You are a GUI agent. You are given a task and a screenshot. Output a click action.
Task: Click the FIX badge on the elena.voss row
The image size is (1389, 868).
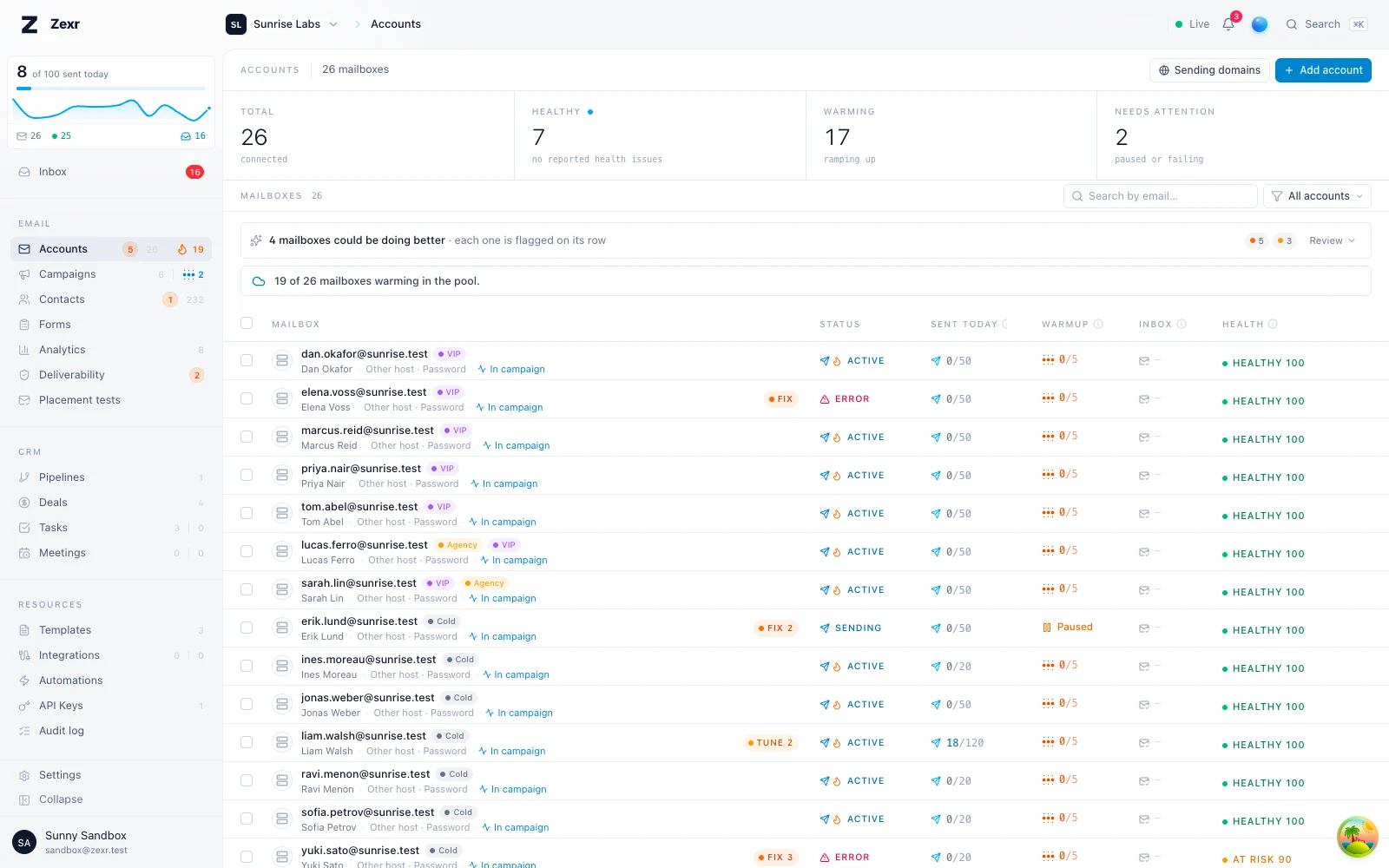(x=780, y=399)
